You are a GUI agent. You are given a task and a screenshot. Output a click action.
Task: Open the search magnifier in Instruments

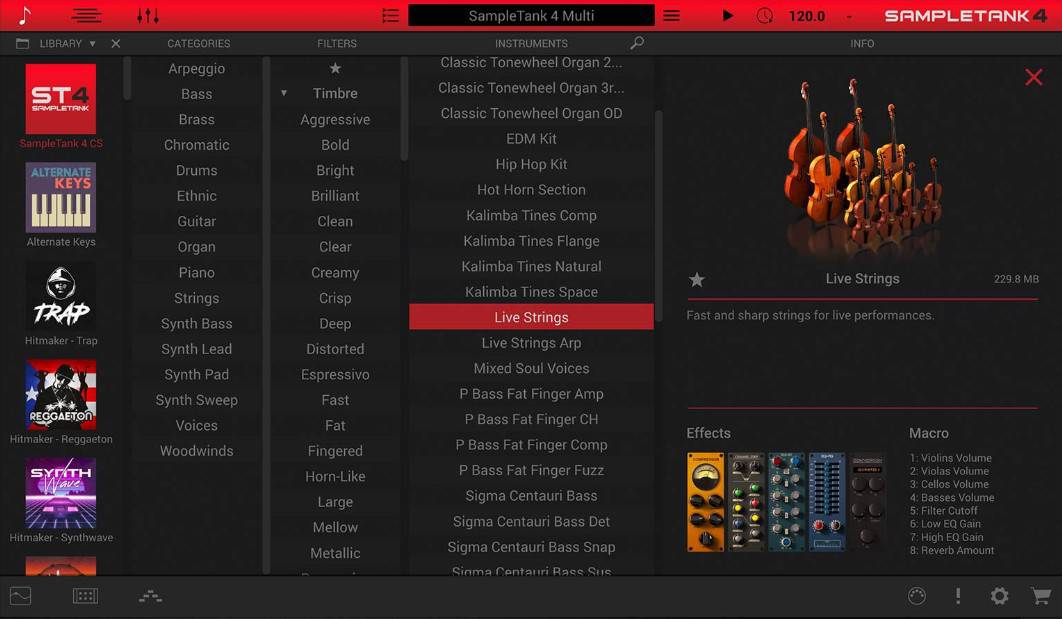click(637, 43)
